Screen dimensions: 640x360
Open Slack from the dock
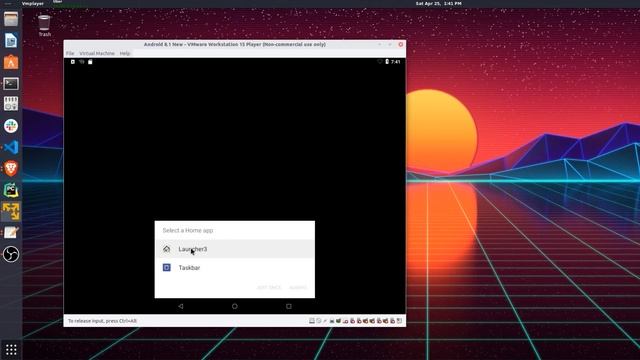(x=11, y=126)
